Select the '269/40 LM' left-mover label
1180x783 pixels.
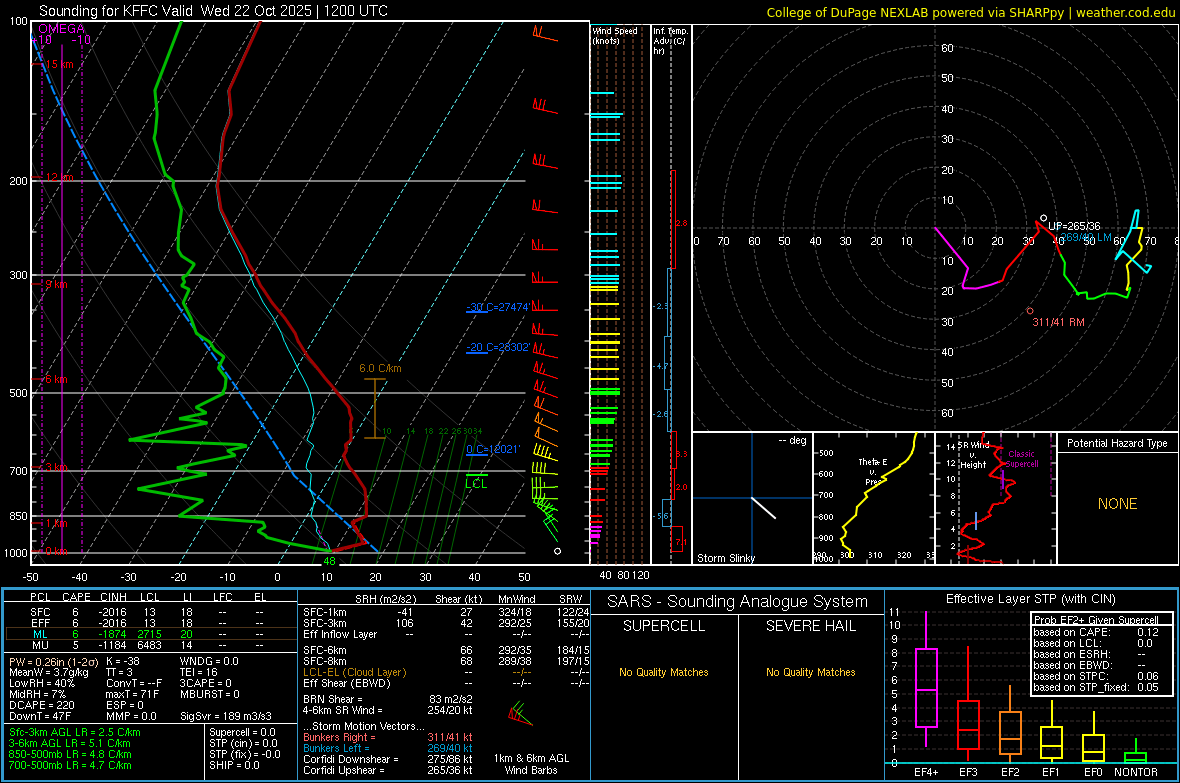tap(1087, 237)
